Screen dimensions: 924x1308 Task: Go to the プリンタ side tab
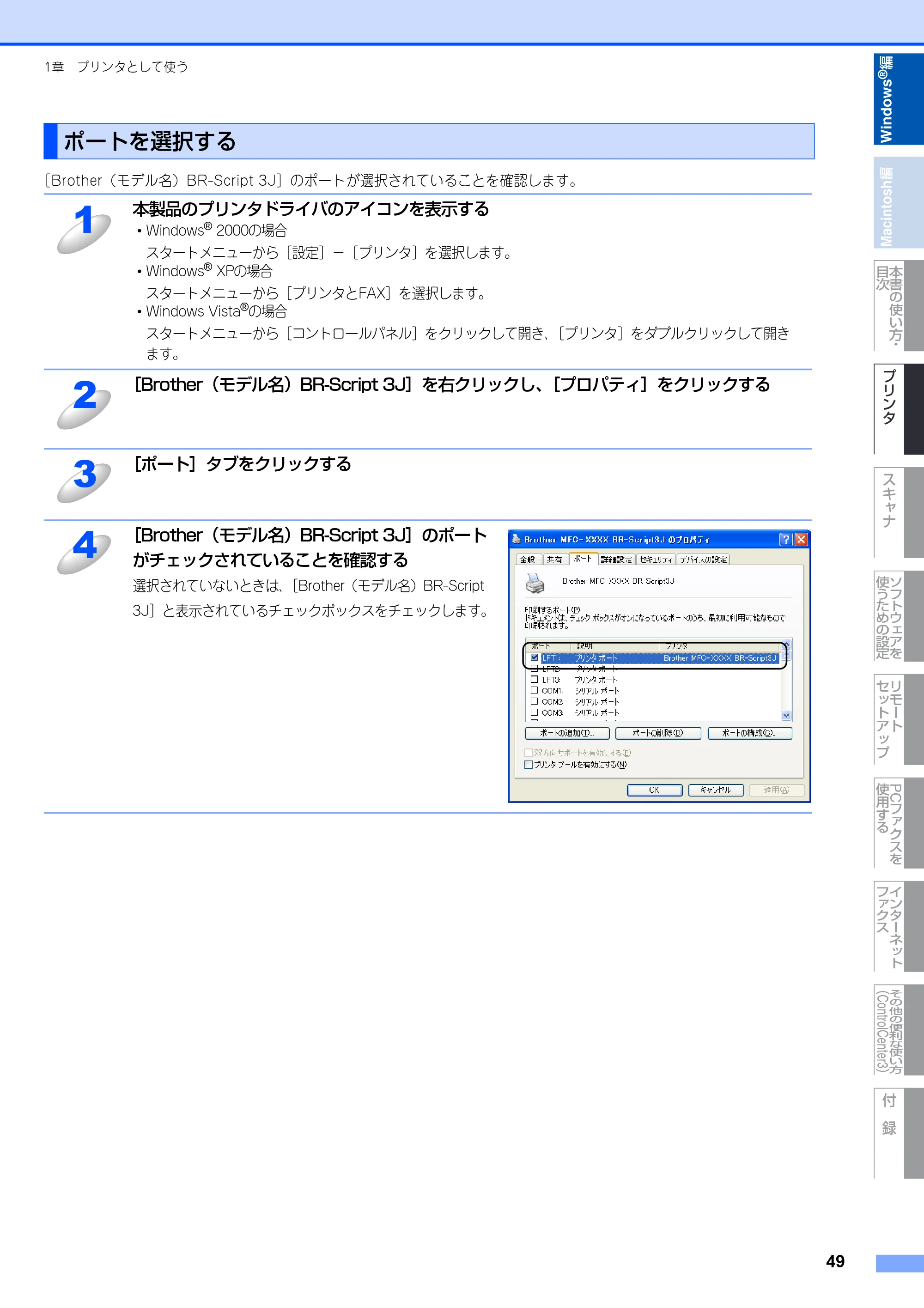pos(899,409)
